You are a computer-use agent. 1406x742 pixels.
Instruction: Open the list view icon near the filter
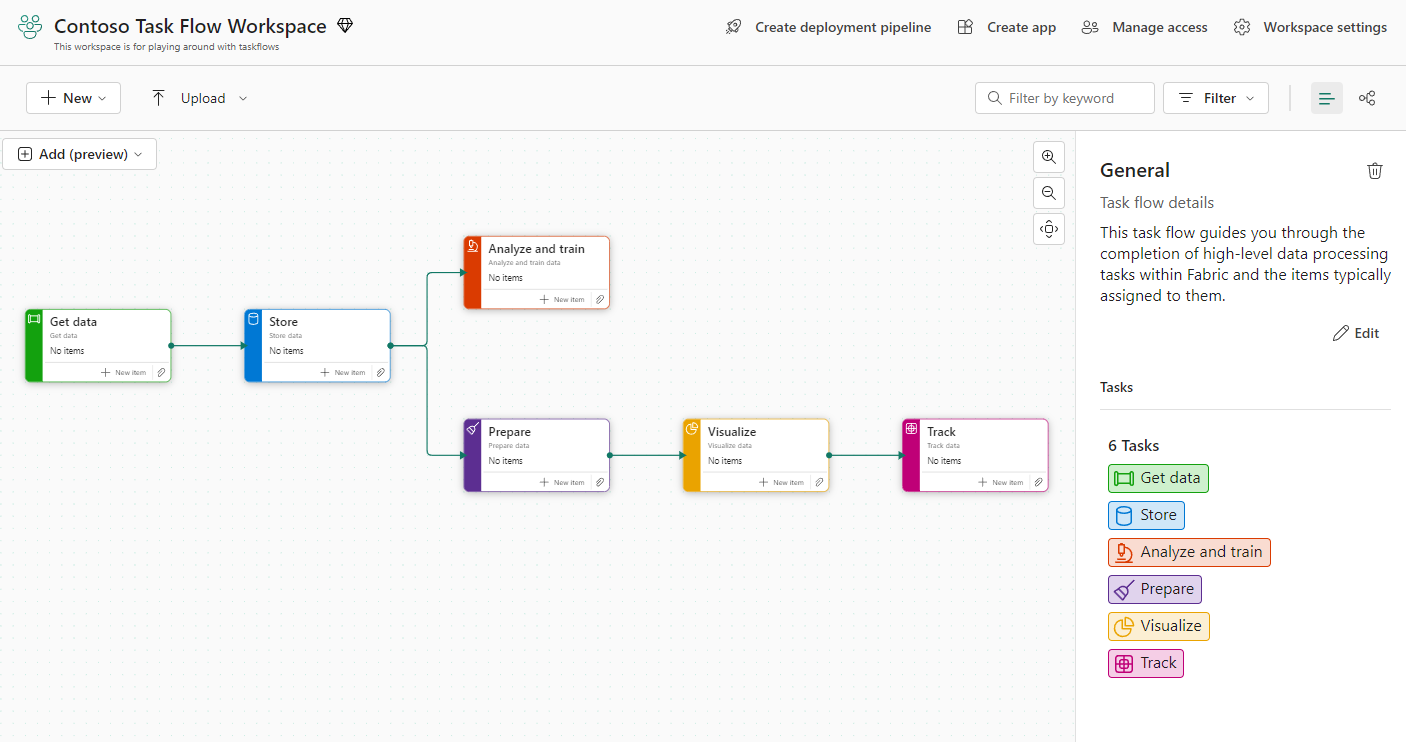point(1326,97)
